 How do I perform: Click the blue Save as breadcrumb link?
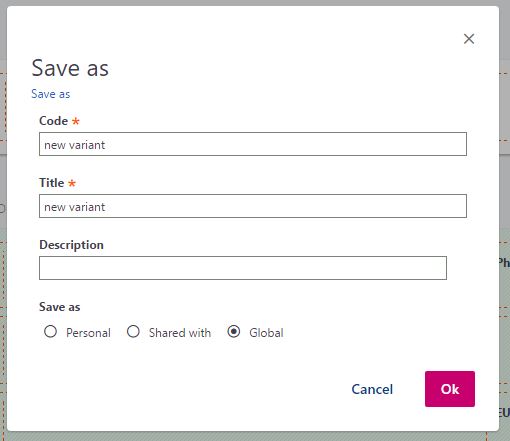(x=51, y=94)
